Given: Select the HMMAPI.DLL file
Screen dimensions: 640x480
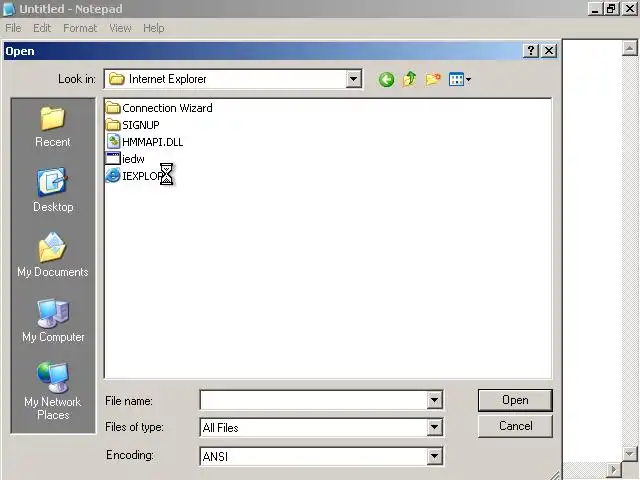Looking at the screenshot, I should (144, 142).
